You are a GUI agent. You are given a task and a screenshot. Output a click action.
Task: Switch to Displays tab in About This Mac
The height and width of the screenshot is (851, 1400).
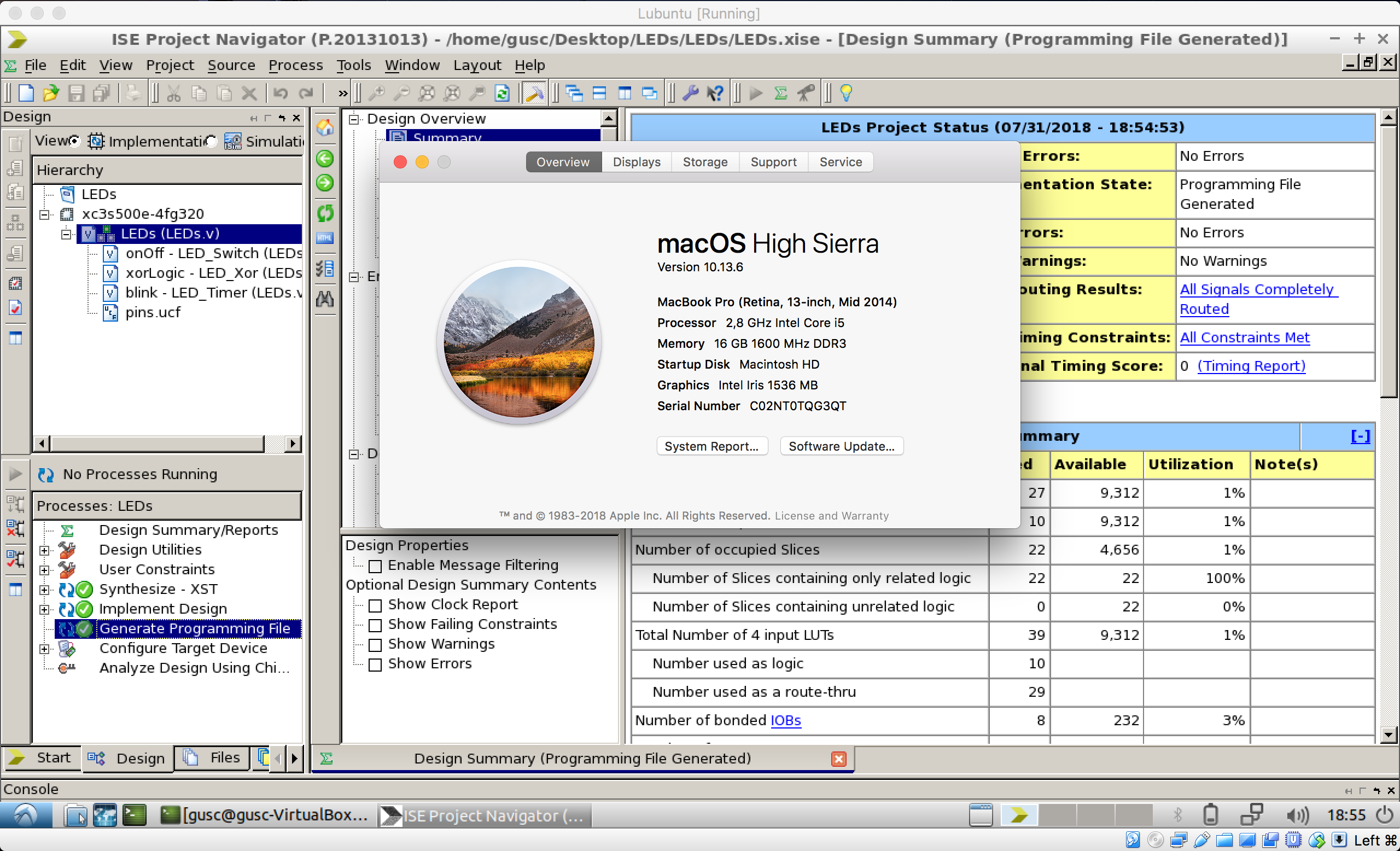pyautogui.click(x=637, y=162)
